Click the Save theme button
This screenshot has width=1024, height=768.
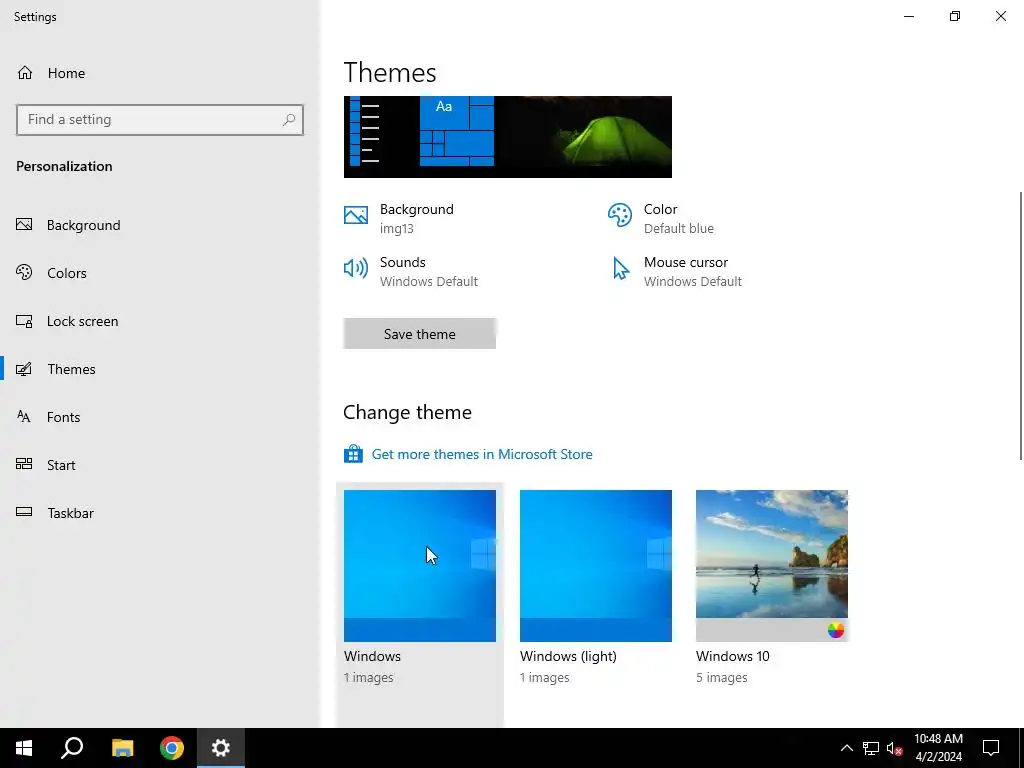[x=420, y=334]
